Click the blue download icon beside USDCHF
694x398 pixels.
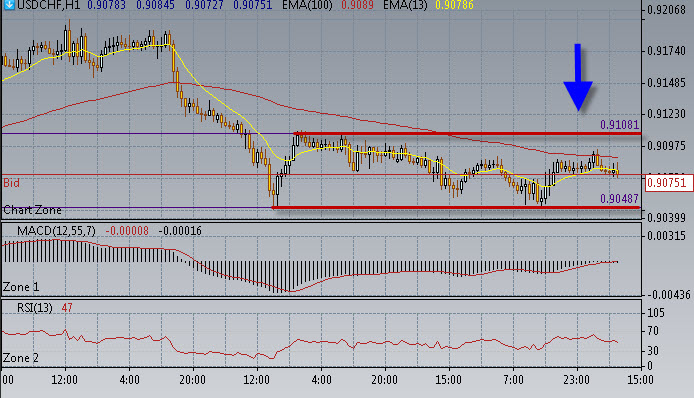pyautogui.click(x=9, y=5)
